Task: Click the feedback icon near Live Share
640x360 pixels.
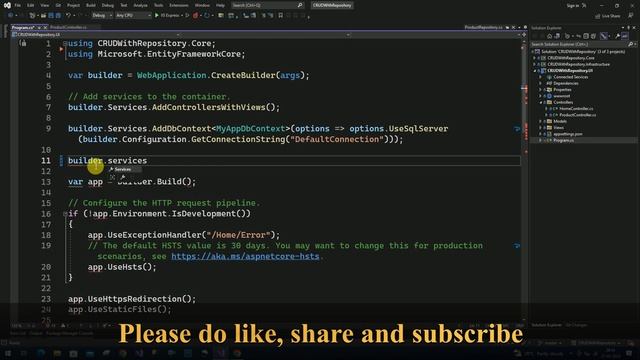Action: (631, 16)
